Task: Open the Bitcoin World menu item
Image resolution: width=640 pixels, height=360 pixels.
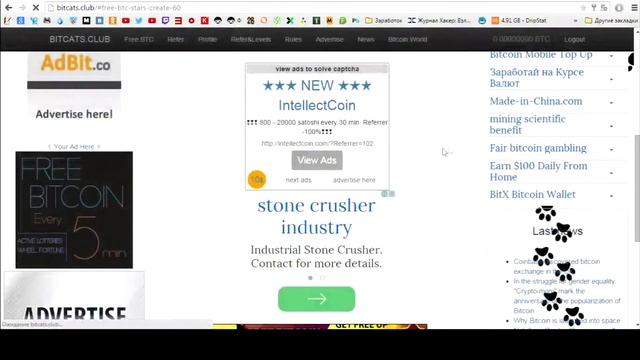Action: point(407,39)
